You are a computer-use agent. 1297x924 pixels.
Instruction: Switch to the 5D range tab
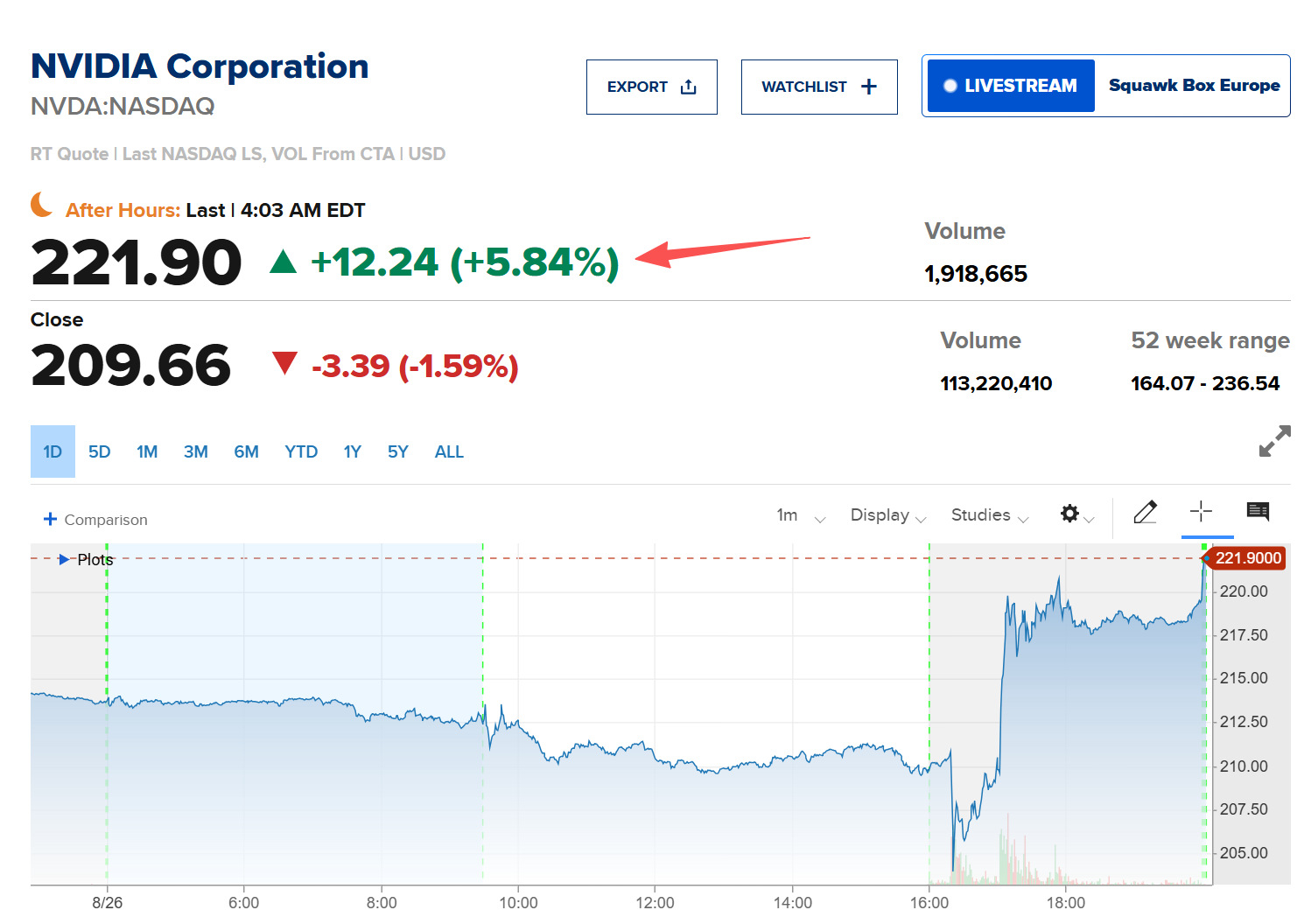[100, 451]
